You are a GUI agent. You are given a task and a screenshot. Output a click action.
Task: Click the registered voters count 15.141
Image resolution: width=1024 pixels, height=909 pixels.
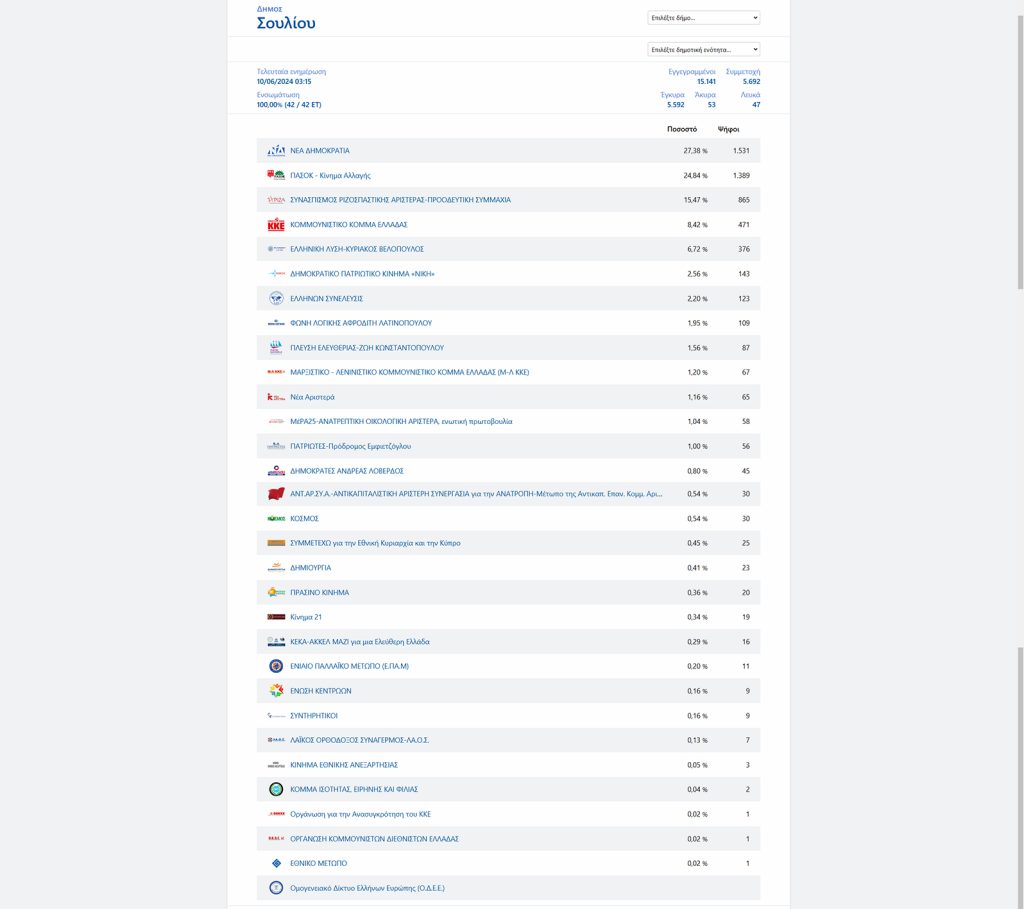pos(706,82)
